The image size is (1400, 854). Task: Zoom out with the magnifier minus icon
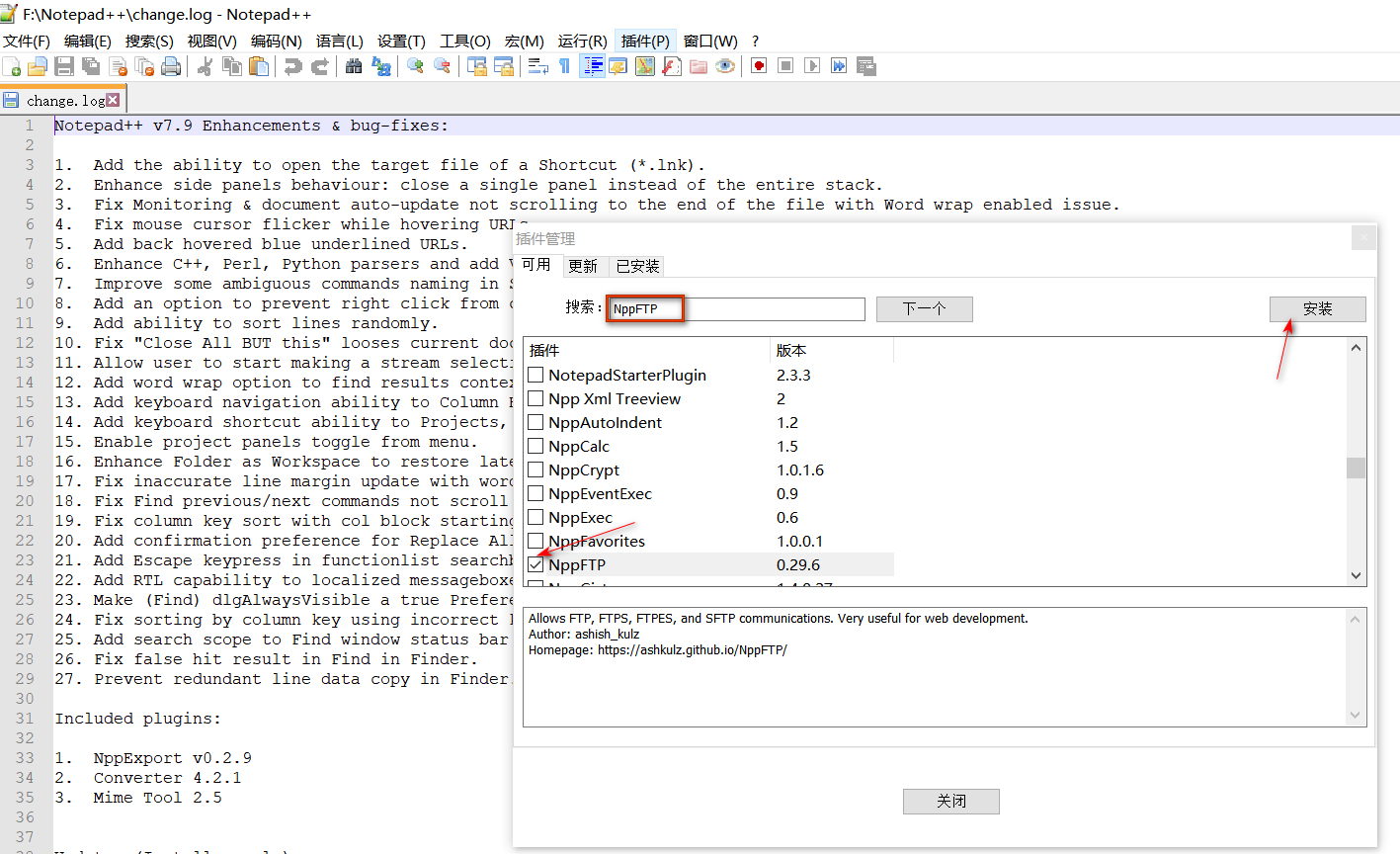click(x=442, y=66)
